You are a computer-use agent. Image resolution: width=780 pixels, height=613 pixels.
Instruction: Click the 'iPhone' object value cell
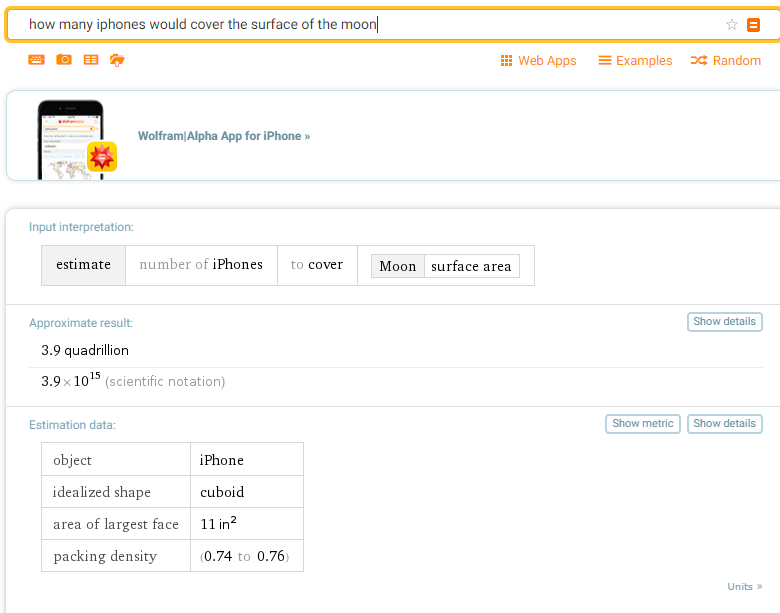click(247, 460)
